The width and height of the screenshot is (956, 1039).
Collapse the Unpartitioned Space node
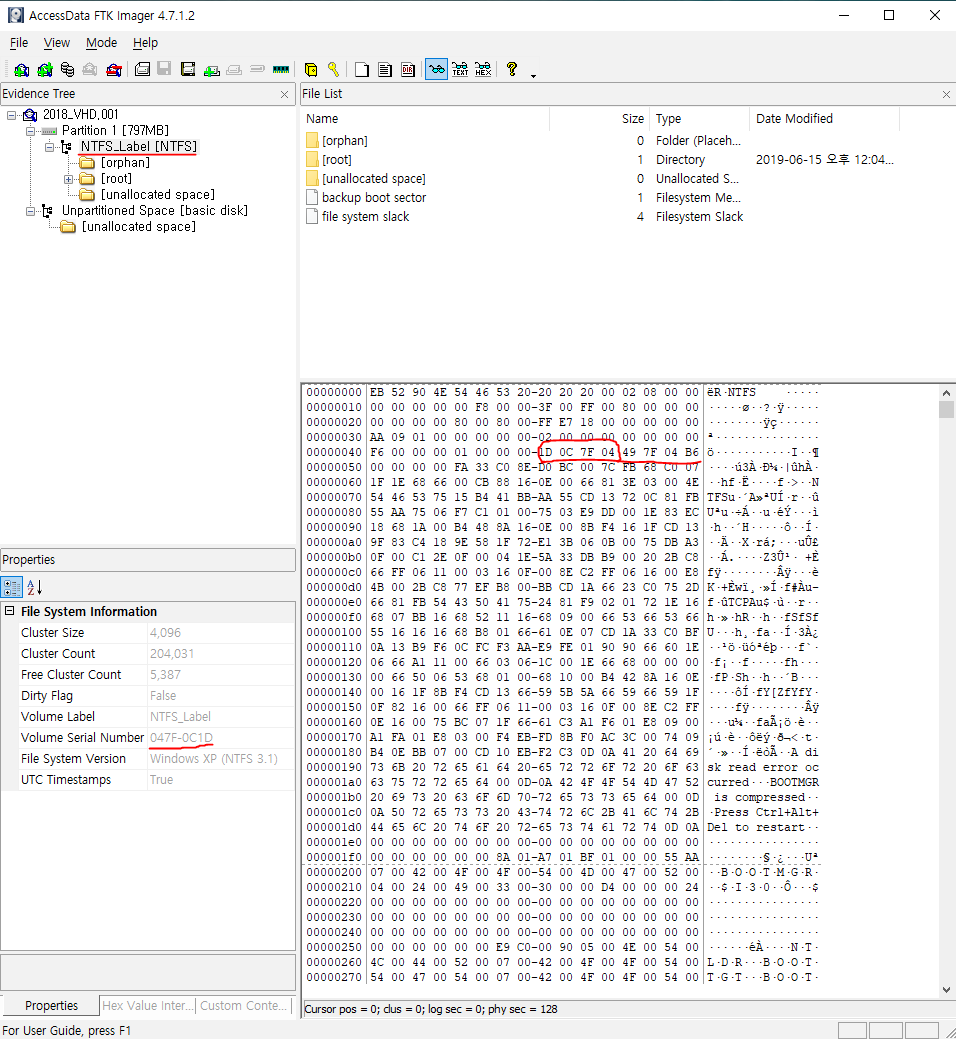tap(30, 211)
